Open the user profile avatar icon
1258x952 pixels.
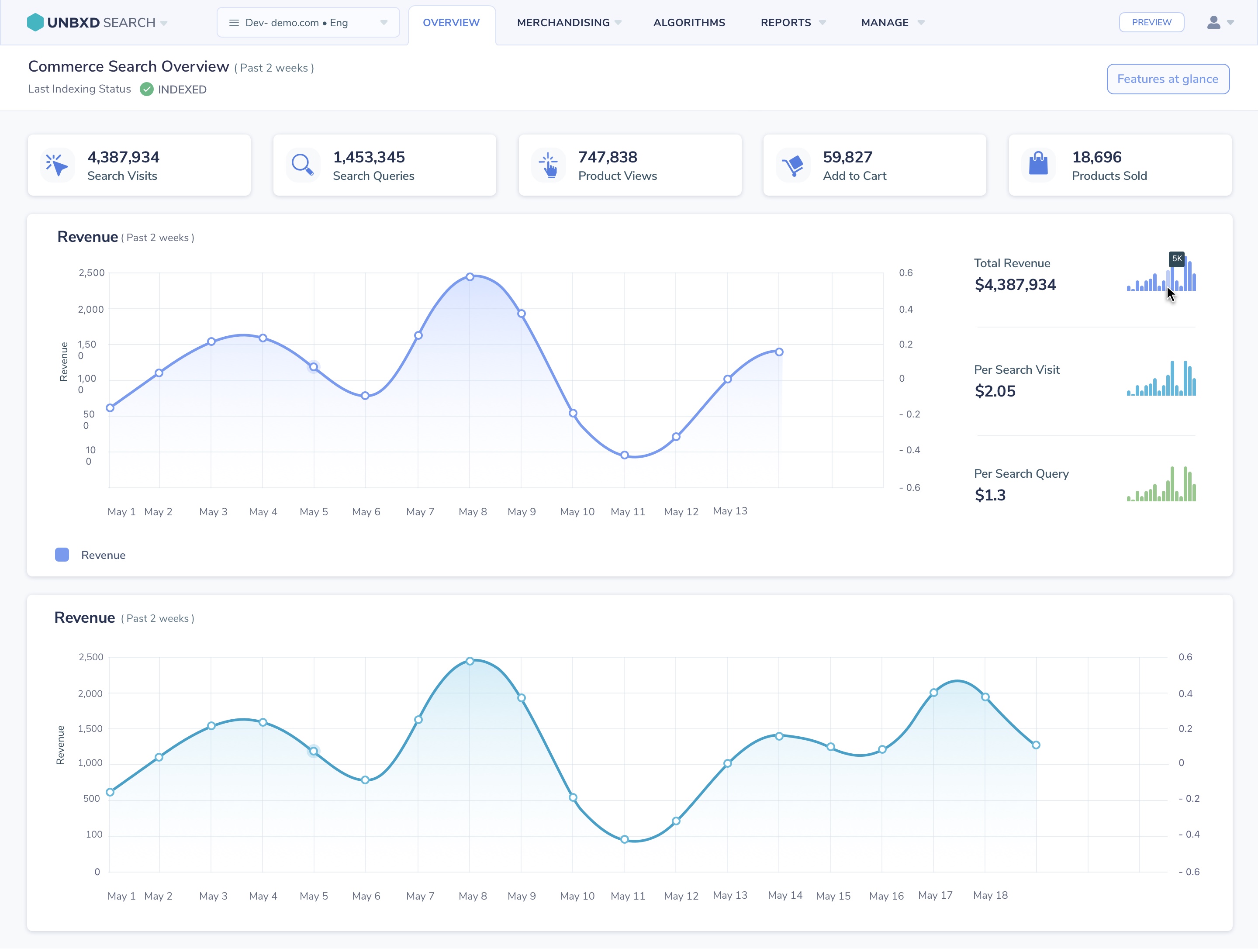tap(1213, 22)
